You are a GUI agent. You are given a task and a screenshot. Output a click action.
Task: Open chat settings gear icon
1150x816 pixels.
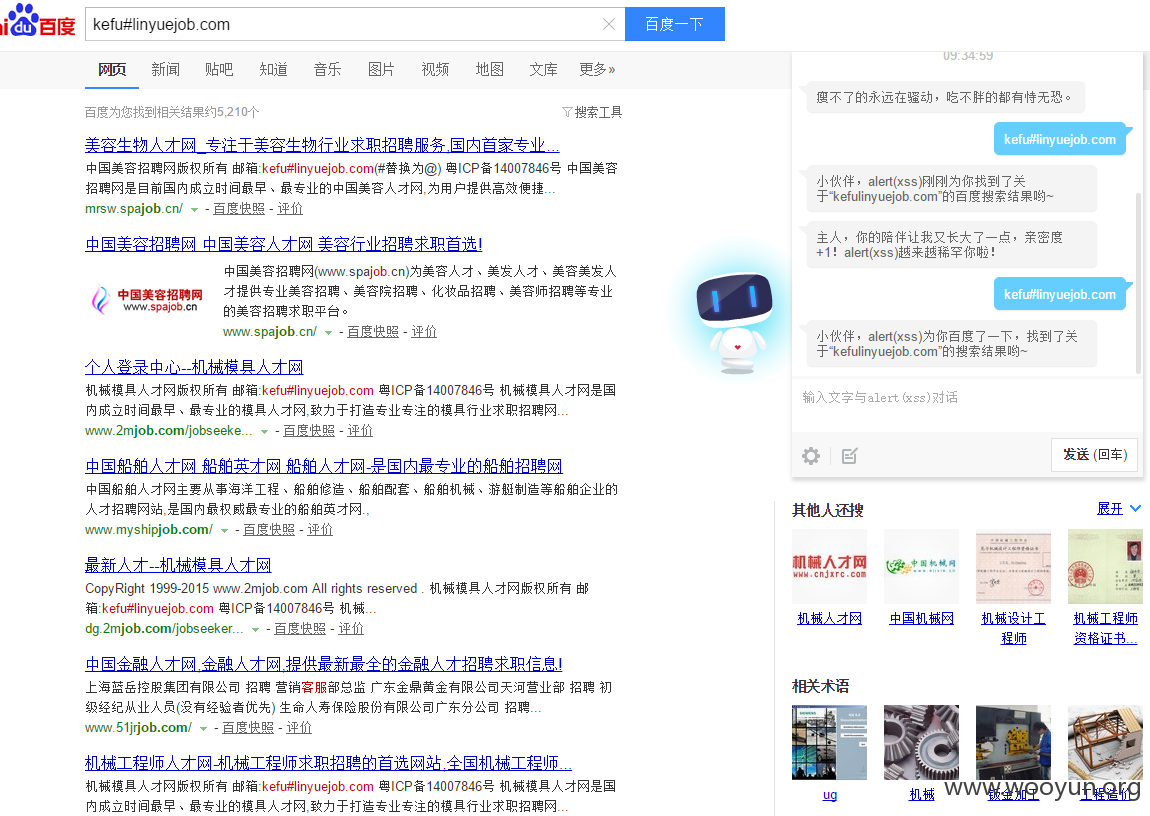coord(810,456)
